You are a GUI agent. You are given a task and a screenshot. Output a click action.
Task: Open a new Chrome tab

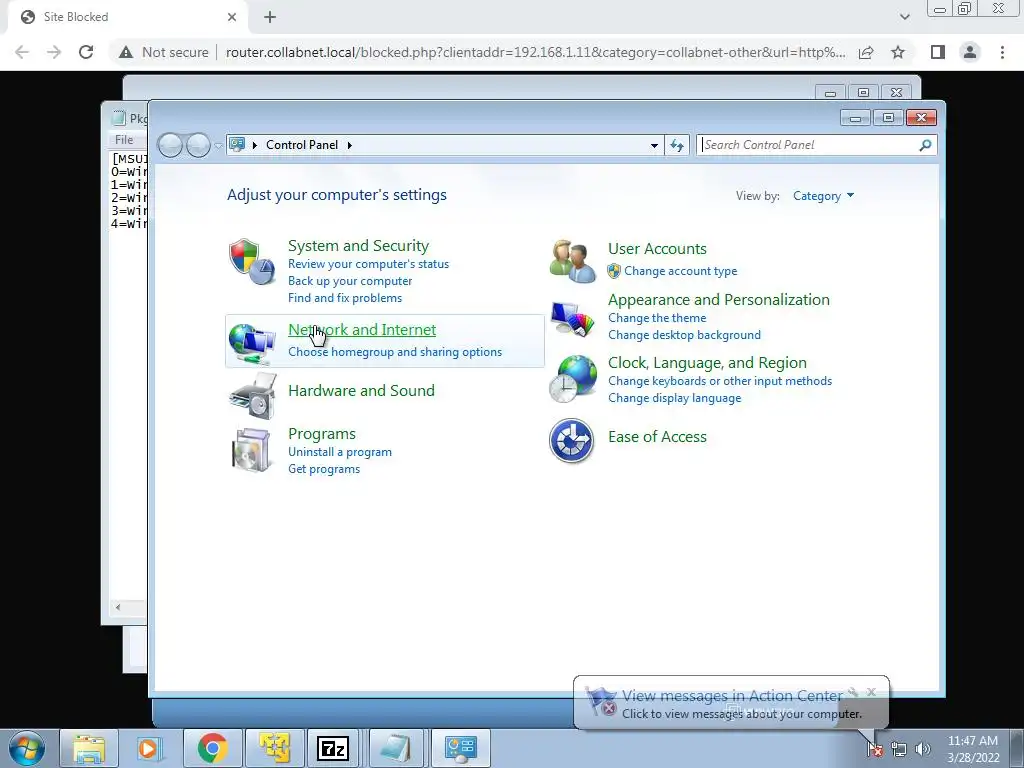coord(270,17)
